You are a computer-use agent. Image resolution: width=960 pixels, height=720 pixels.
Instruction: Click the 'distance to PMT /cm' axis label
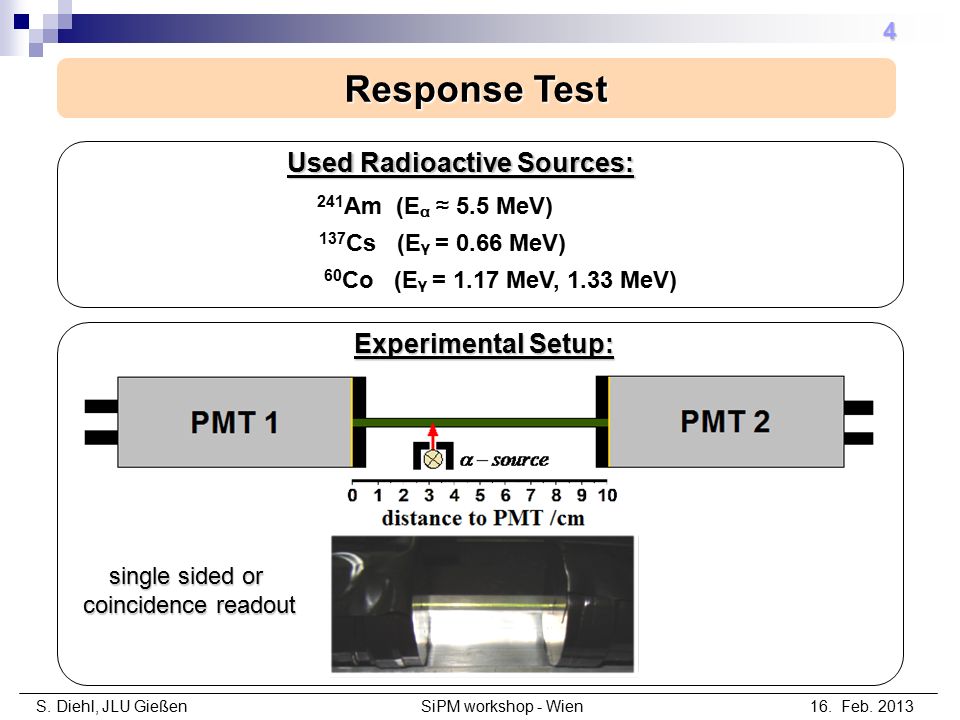483,519
